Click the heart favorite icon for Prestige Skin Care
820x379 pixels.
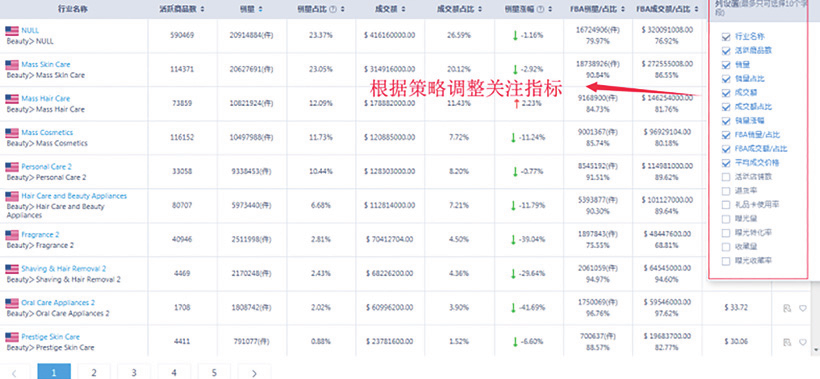[802, 342]
